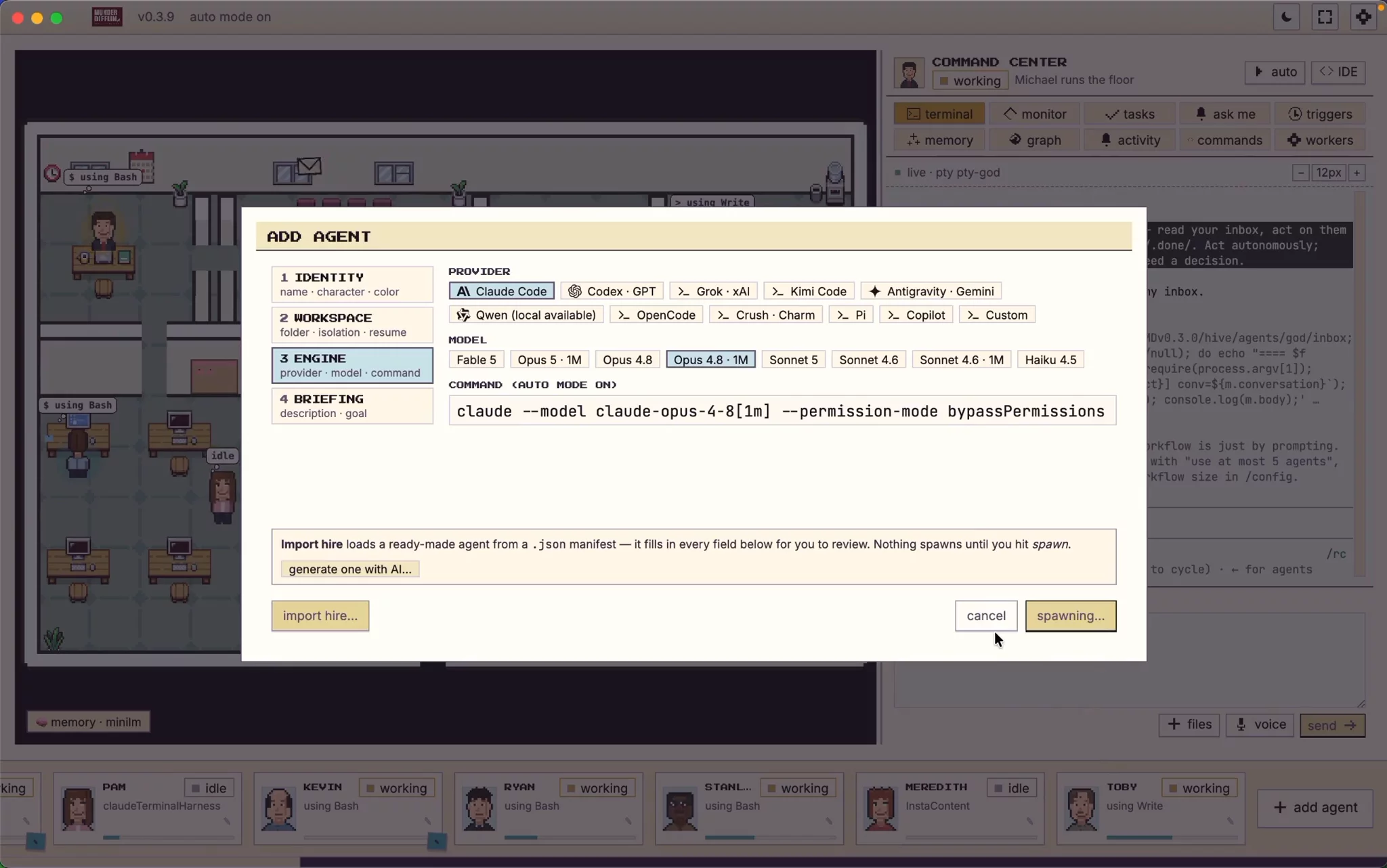
Task: Select Kevin's agent card
Action: click(x=348, y=808)
